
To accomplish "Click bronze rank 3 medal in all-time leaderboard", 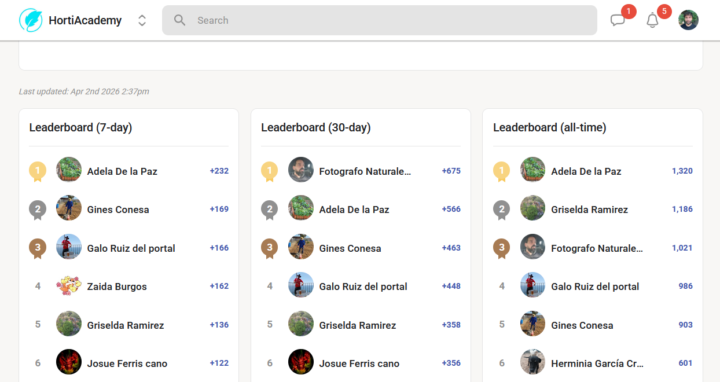I will click(501, 248).
